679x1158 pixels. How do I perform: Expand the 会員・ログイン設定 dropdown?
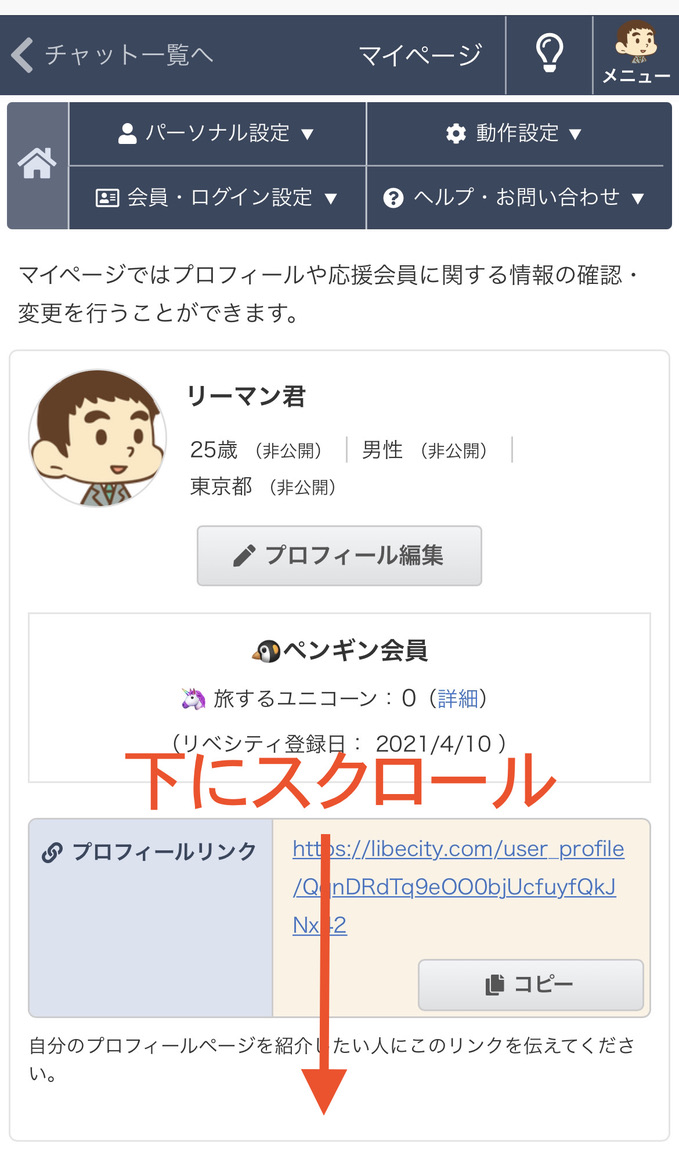tap(217, 197)
